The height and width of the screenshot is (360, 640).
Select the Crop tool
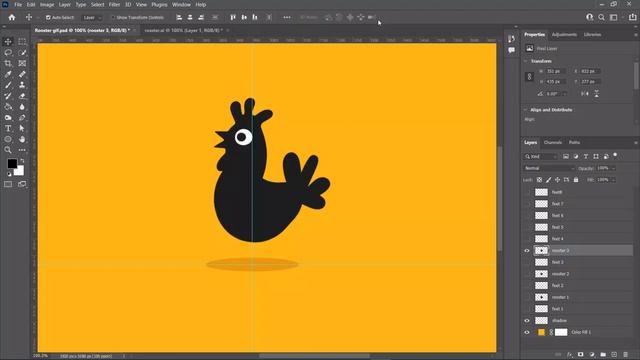[8, 63]
